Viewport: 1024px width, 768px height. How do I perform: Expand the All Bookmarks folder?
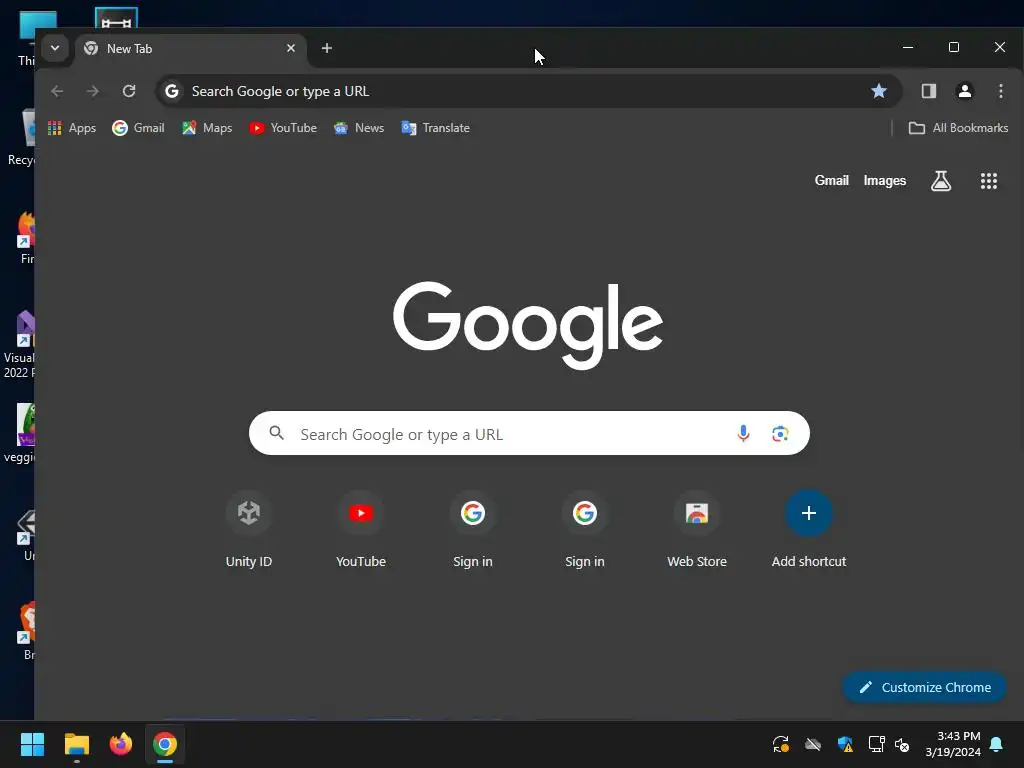coord(958,128)
